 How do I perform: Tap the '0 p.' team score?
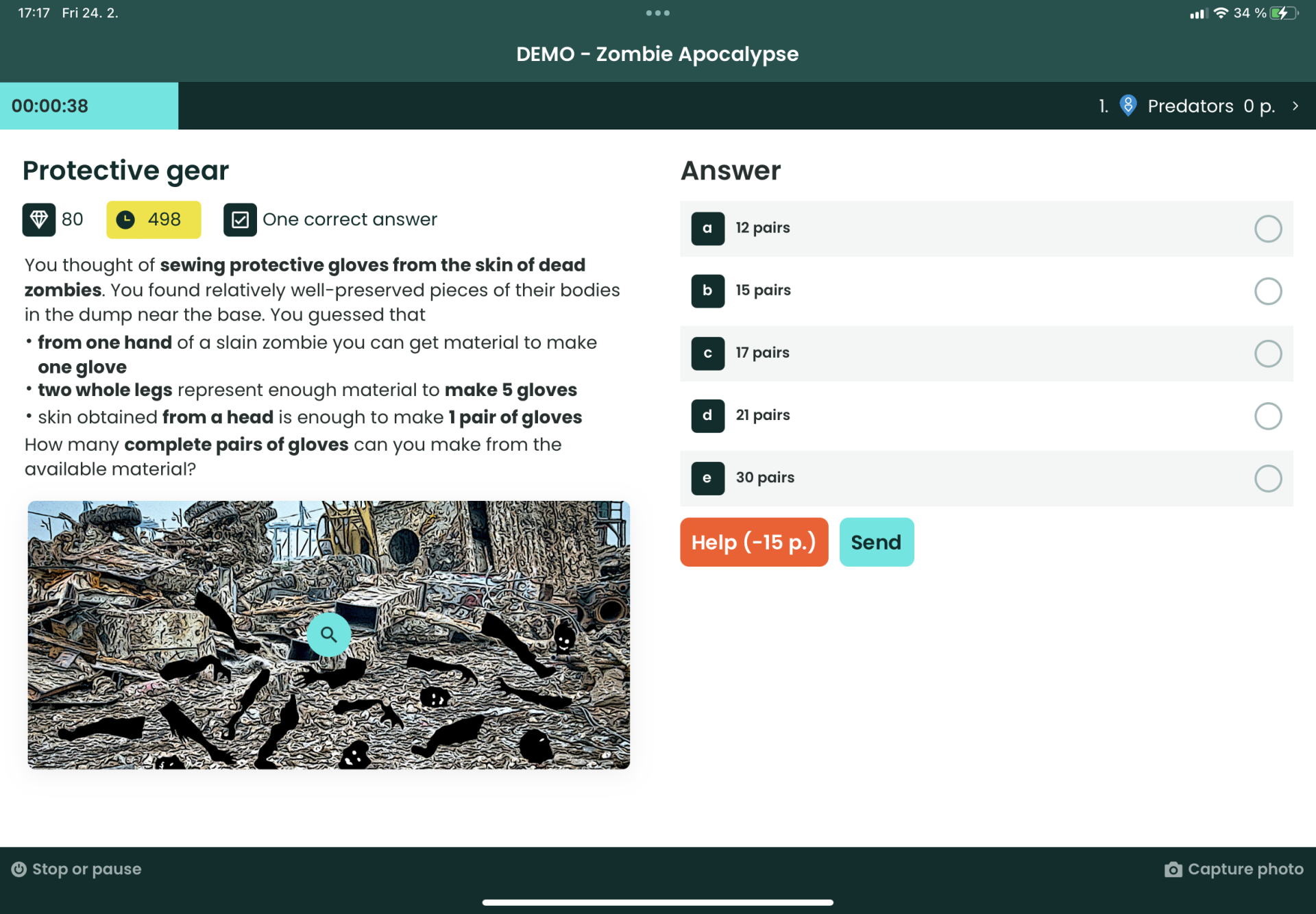tap(1259, 106)
